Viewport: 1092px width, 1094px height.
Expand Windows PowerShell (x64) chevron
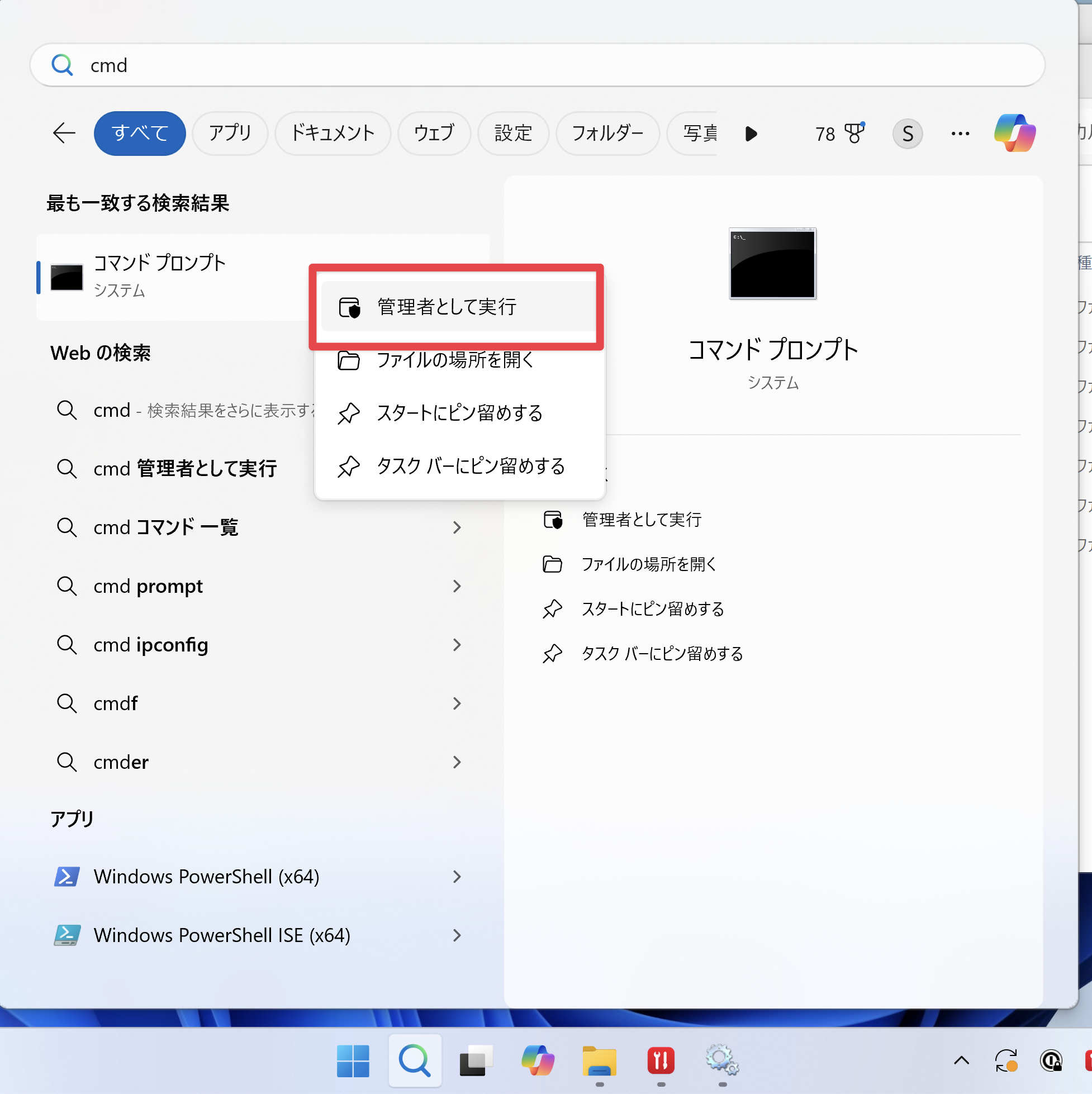point(457,877)
